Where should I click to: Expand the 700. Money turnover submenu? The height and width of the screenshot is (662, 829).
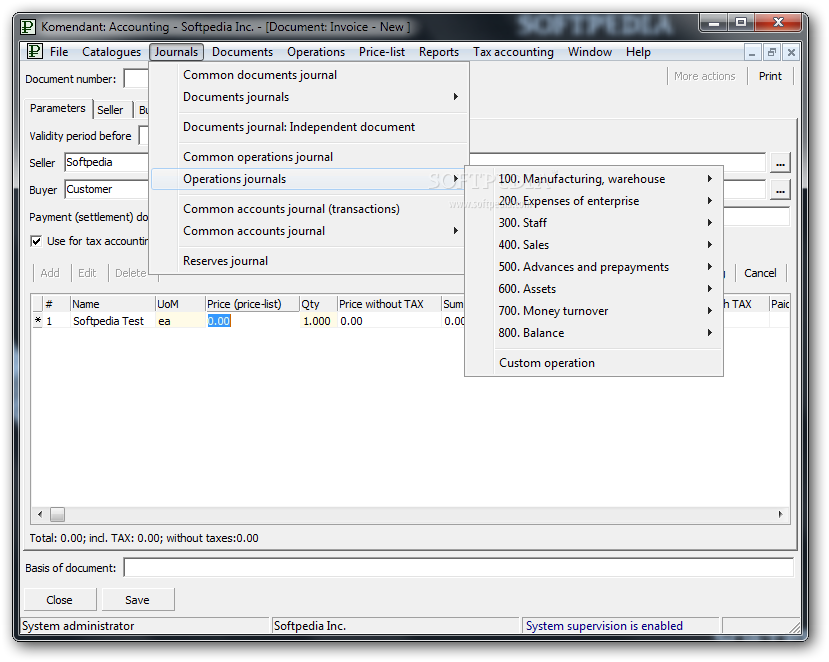click(x=594, y=311)
